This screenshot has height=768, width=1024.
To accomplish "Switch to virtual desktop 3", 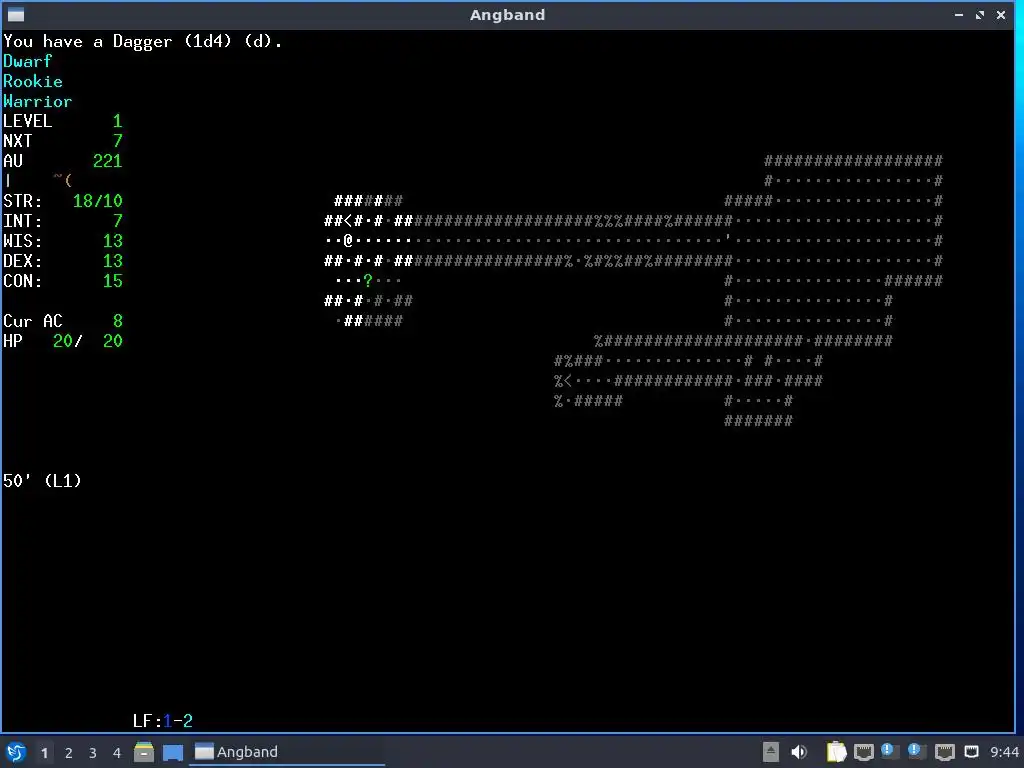I will point(93,753).
